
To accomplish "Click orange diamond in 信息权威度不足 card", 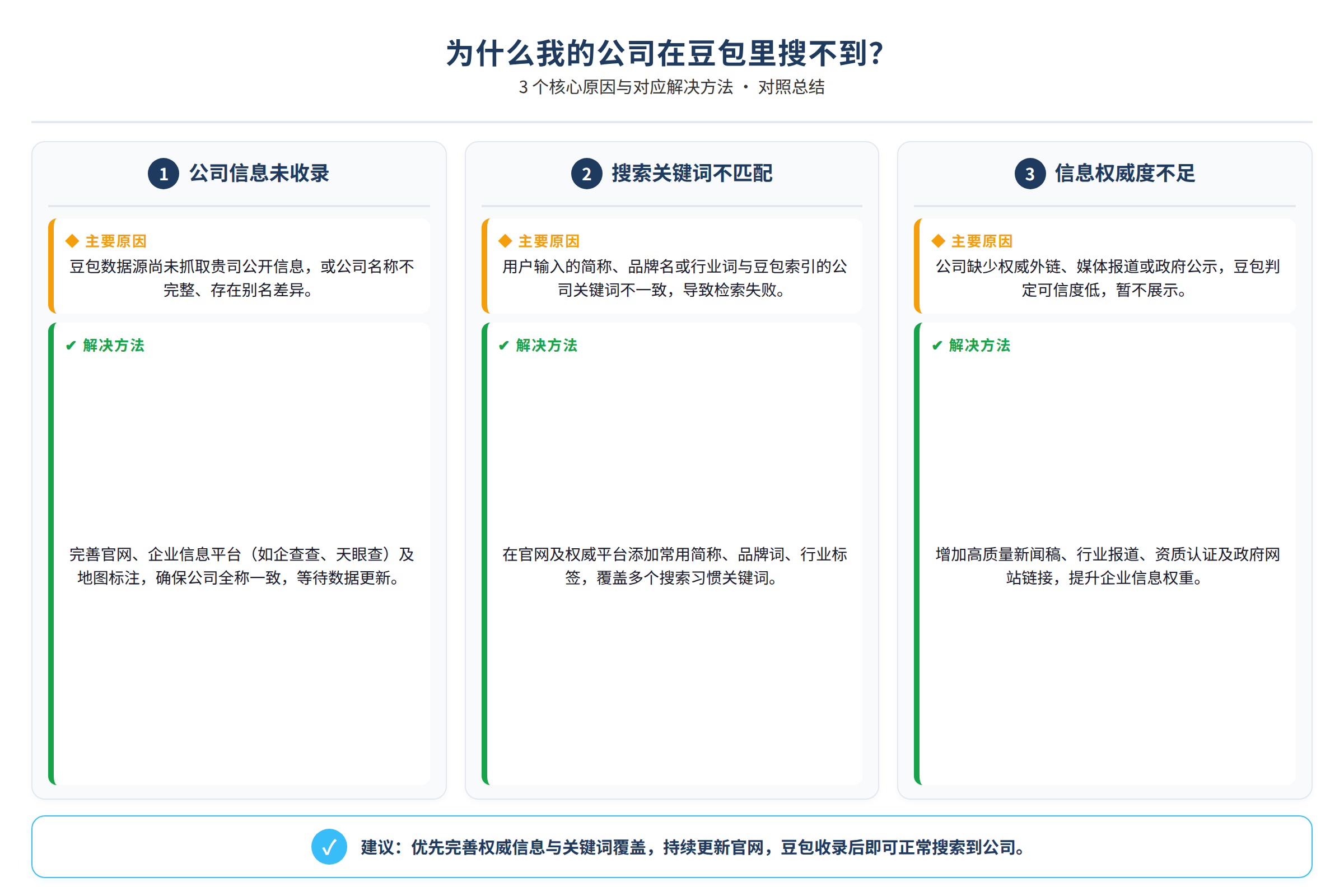I will (939, 241).
